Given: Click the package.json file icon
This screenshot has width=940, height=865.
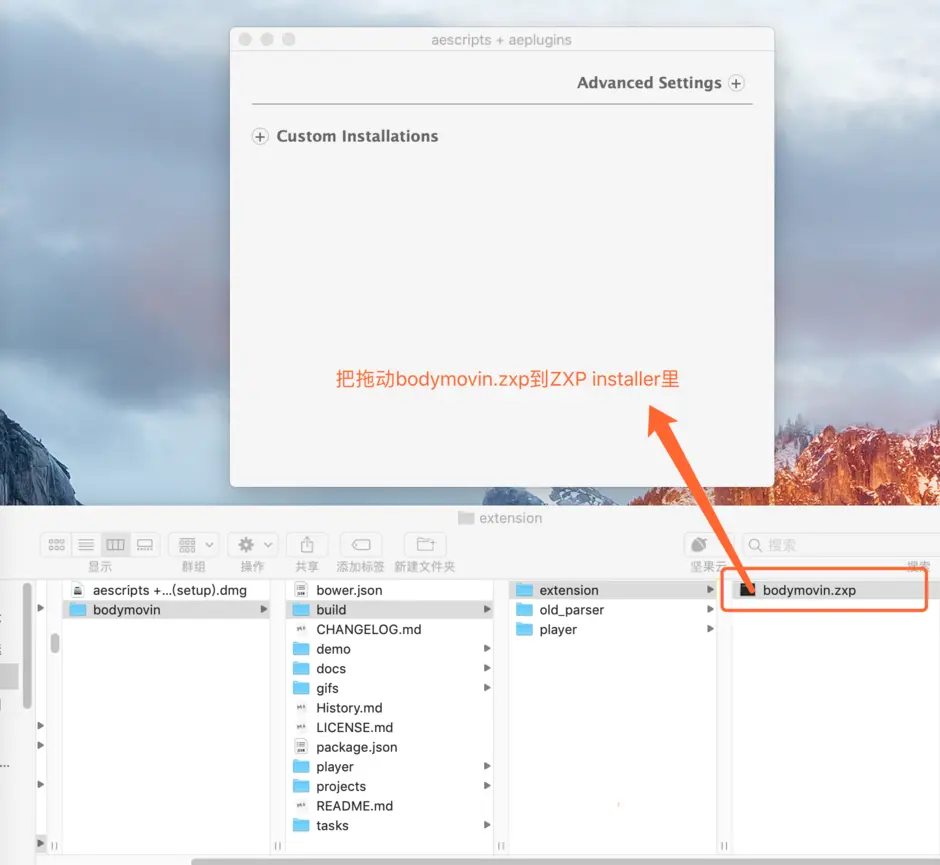Looking at the screenshot, I should pos(301,747).
